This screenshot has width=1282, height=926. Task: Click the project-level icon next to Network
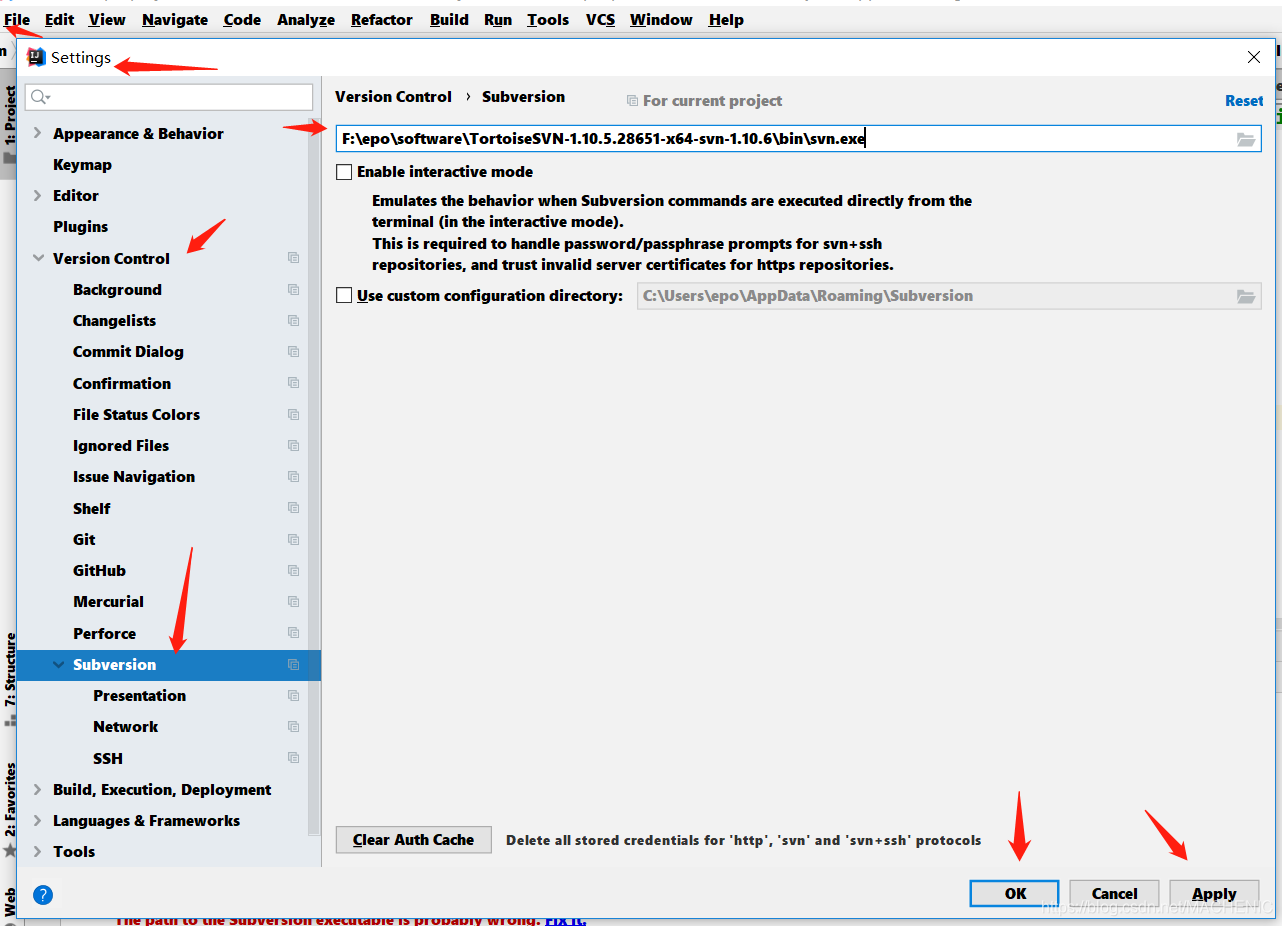(293, 727)
